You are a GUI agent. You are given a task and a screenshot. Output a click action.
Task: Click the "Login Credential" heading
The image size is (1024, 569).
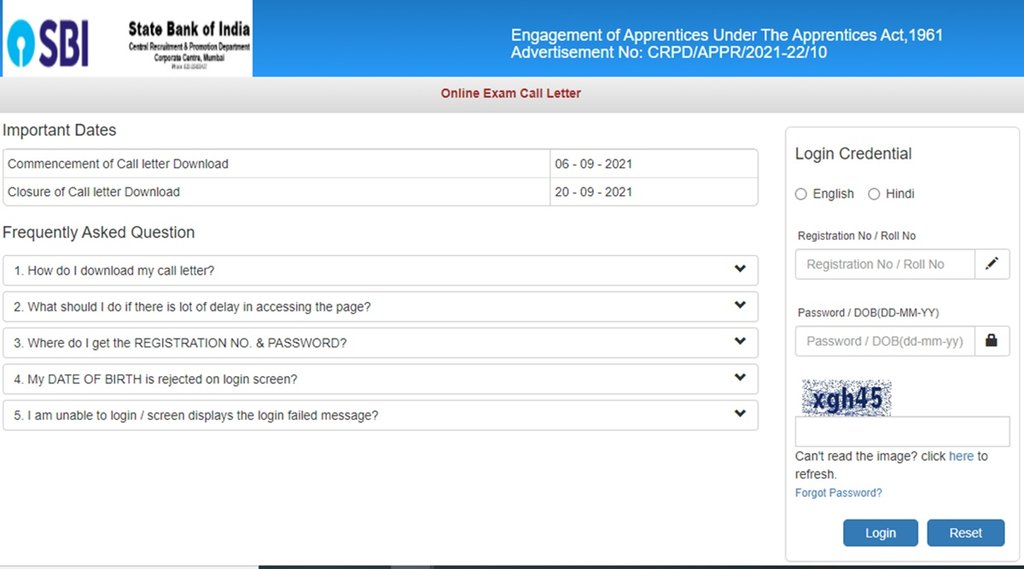point(853,154)
